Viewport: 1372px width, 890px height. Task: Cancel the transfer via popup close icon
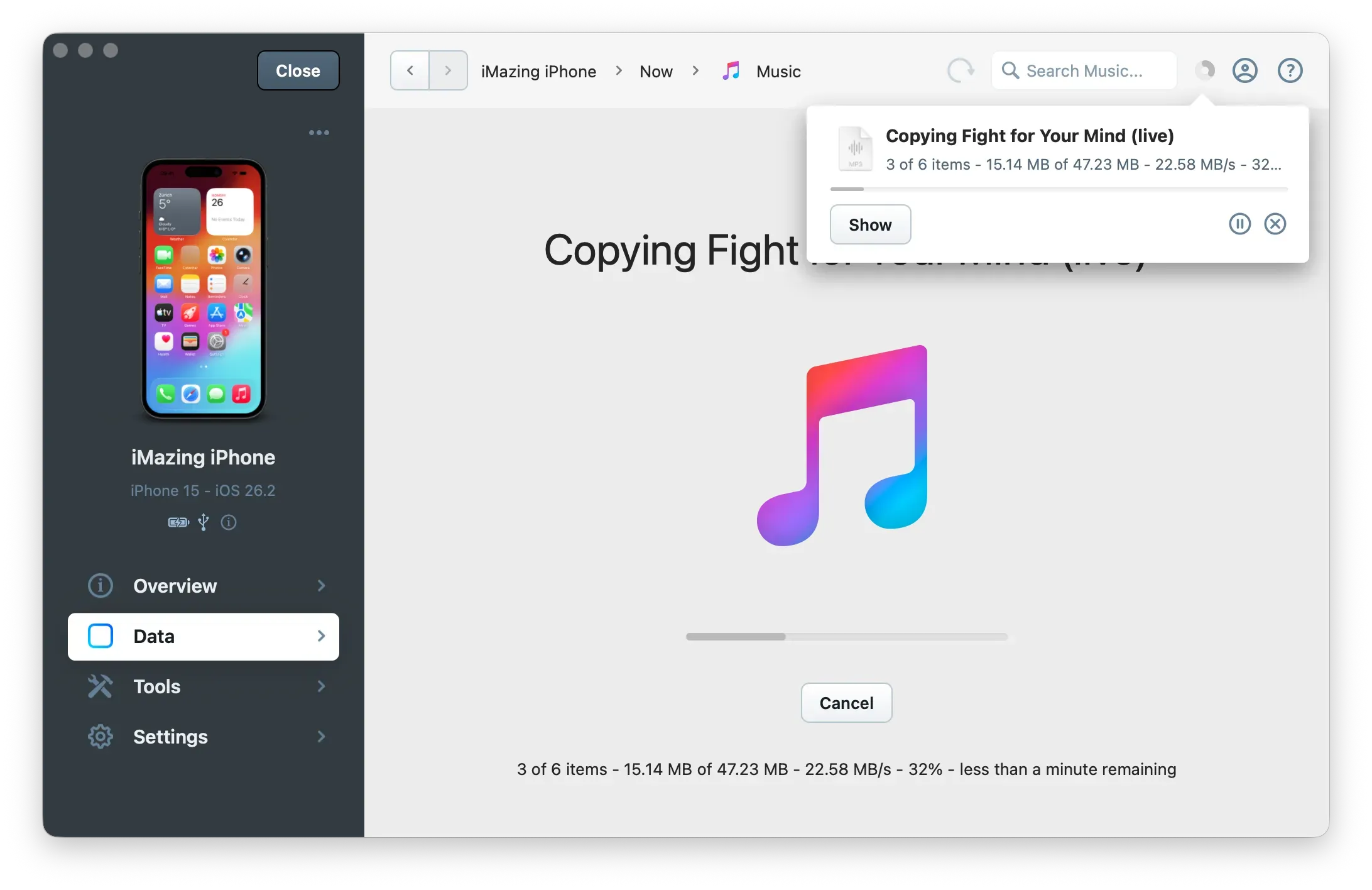[x=1275, y=224]
